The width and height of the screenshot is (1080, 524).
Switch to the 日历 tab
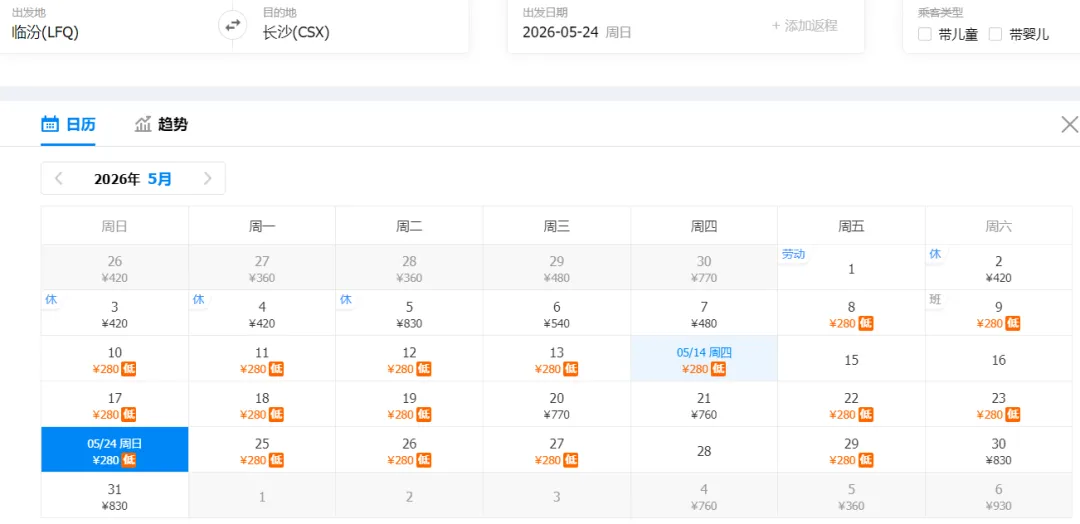(80, 125)
